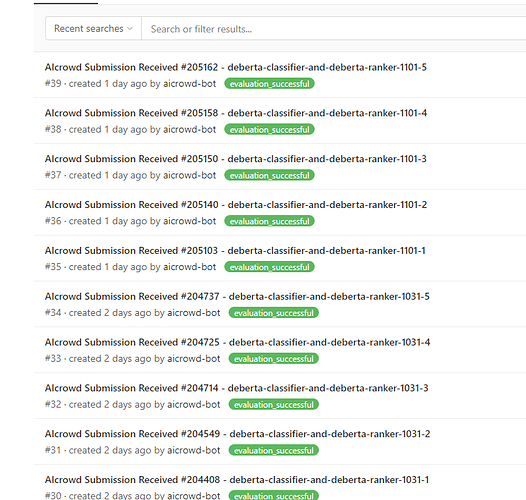Open issue for submission #204737
The width and height of the screenshot is (526, 500).
pyautogui.click(x=237, y=297)
